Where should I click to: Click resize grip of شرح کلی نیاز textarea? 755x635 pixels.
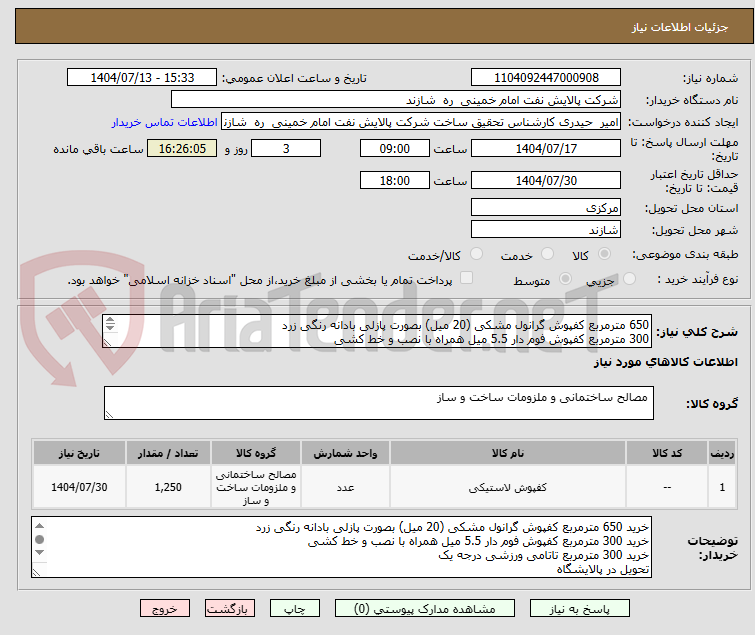107,342
